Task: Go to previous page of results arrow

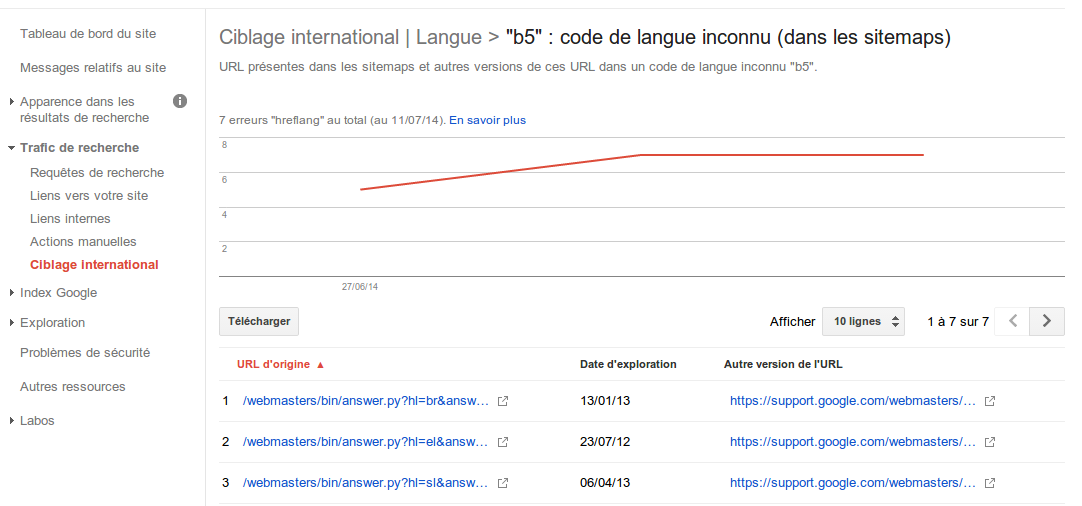Action: (x=1013, y=321)
